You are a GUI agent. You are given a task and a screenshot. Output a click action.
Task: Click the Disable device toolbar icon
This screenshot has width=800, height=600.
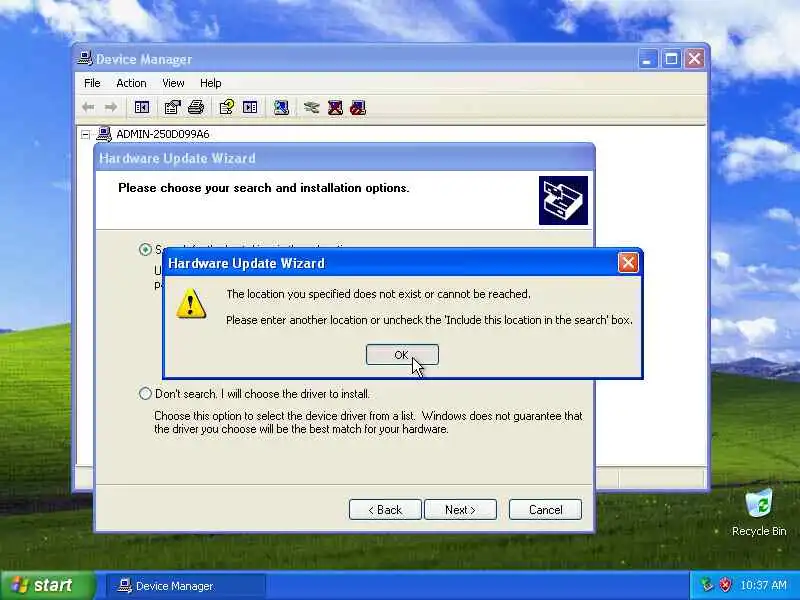[x=358, y=107]
